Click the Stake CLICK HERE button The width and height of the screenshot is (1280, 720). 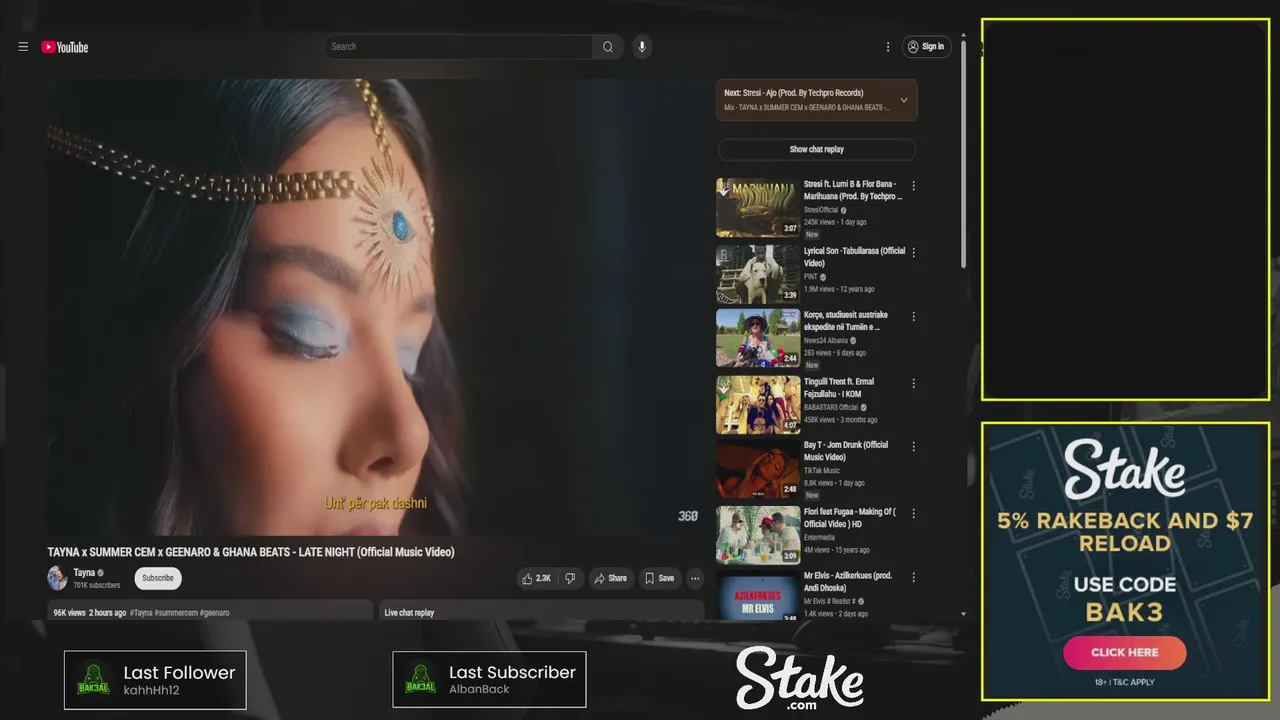(x=1124, y=652)
